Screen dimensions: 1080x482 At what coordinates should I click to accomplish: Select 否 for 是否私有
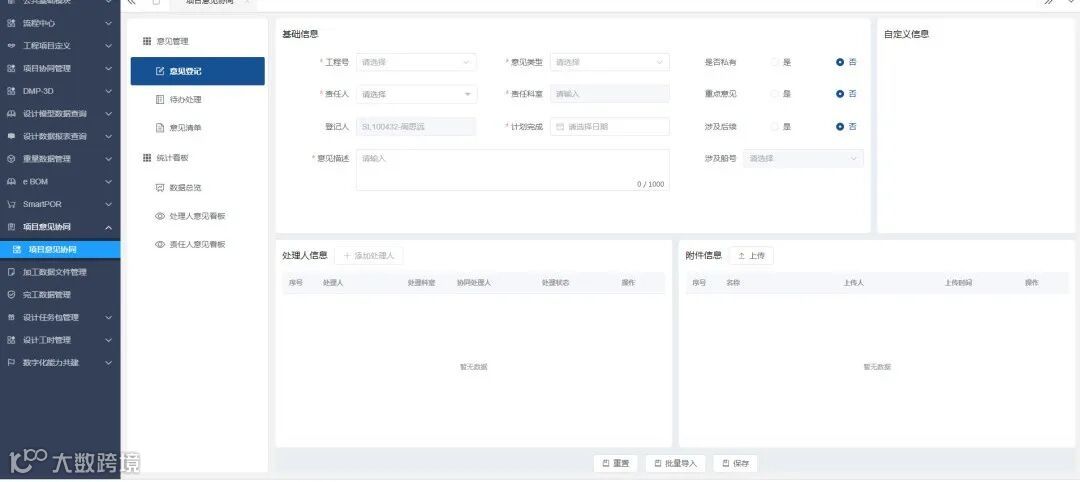pyautogui.click(x=840, y=62)
